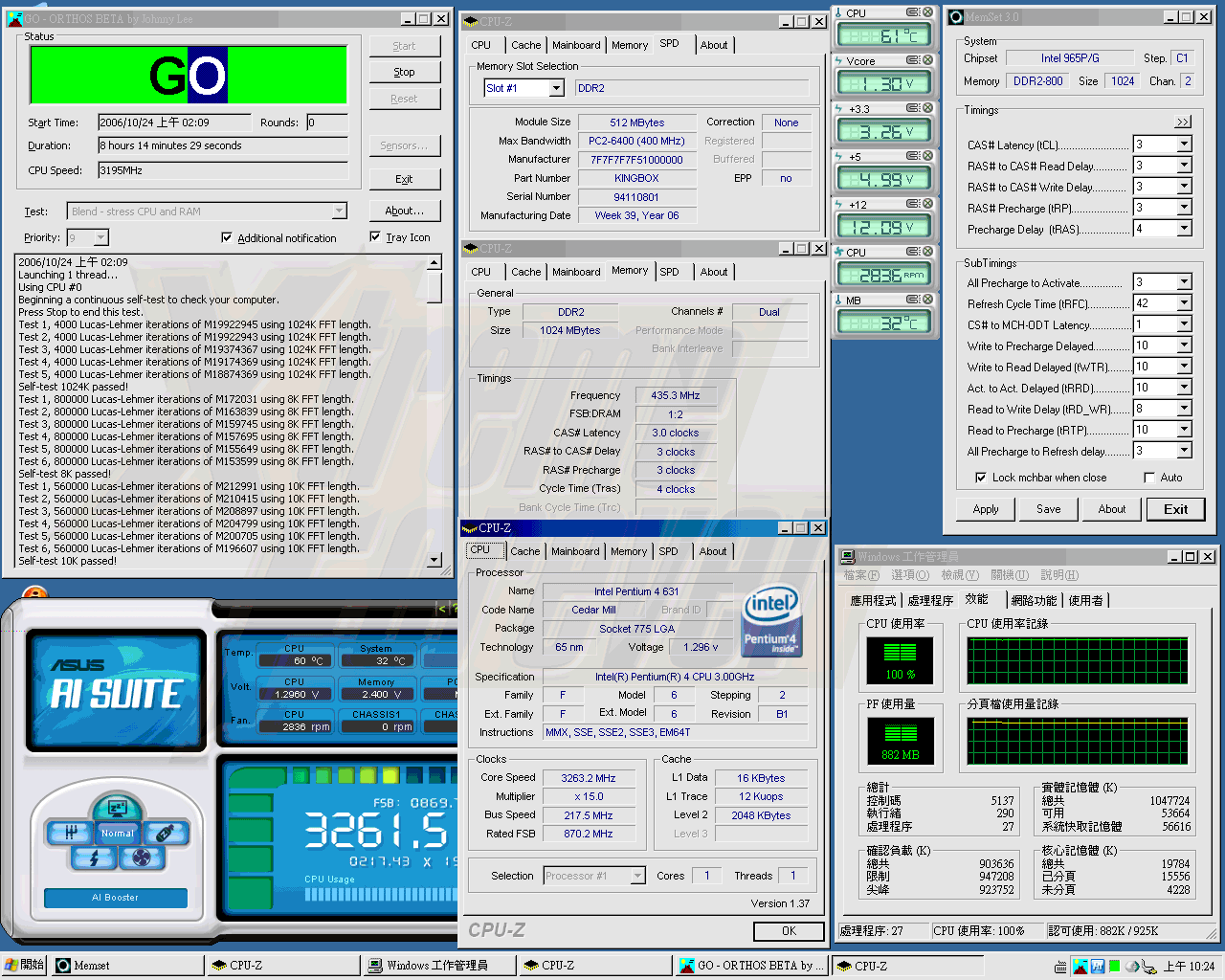
Task: Open 處理程序 tab in Task Manager
Action: pyautogui.click(x=930, y=600)
